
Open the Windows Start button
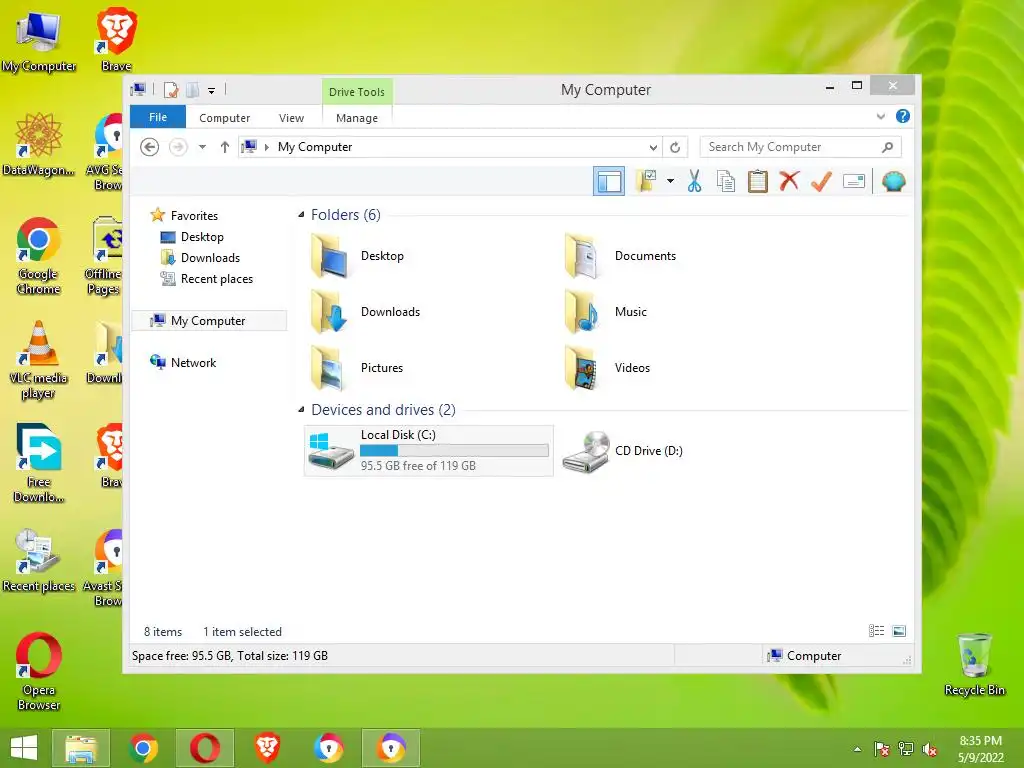(x=24, y=748)
